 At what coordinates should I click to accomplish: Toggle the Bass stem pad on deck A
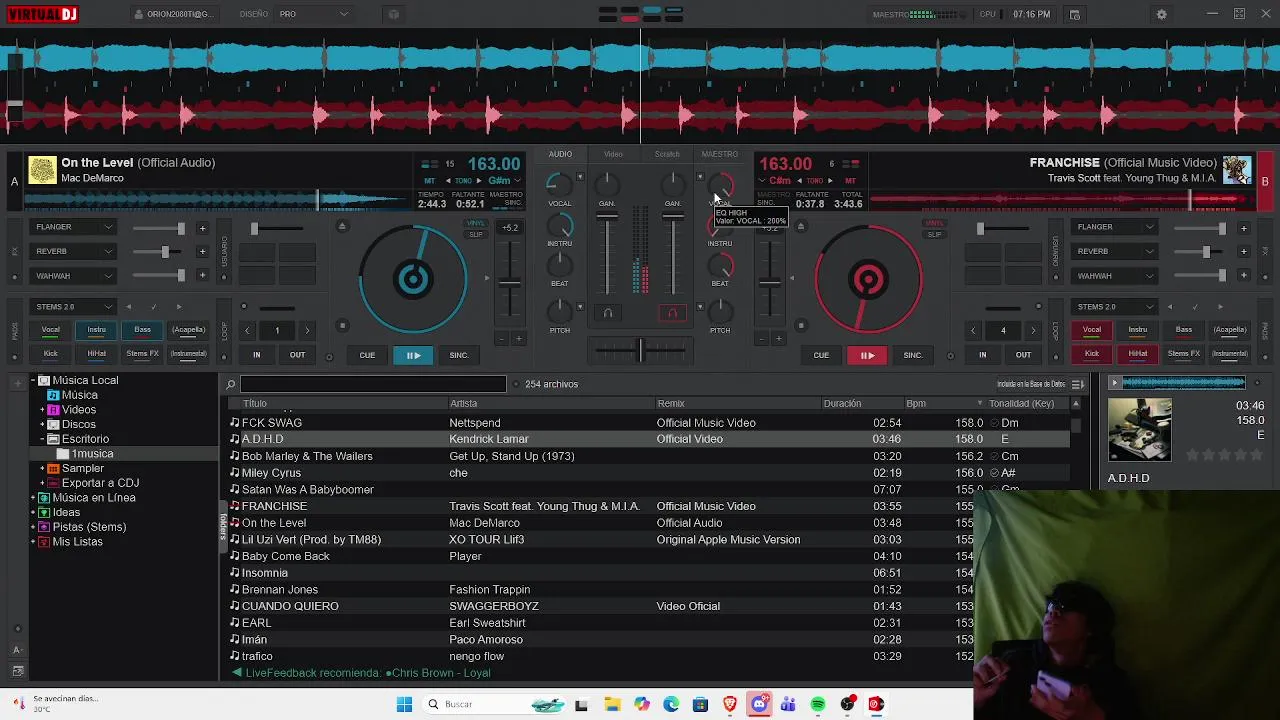pyautogui.click(x=142, y=330)
